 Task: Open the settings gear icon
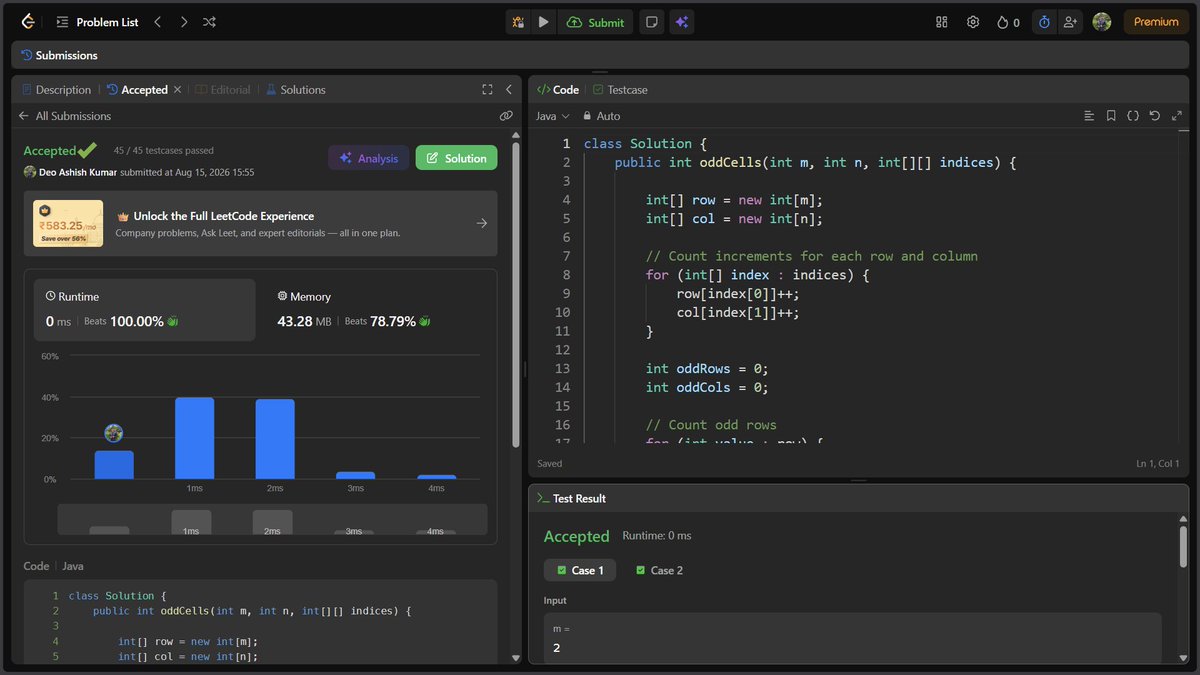tap(973, 22)
